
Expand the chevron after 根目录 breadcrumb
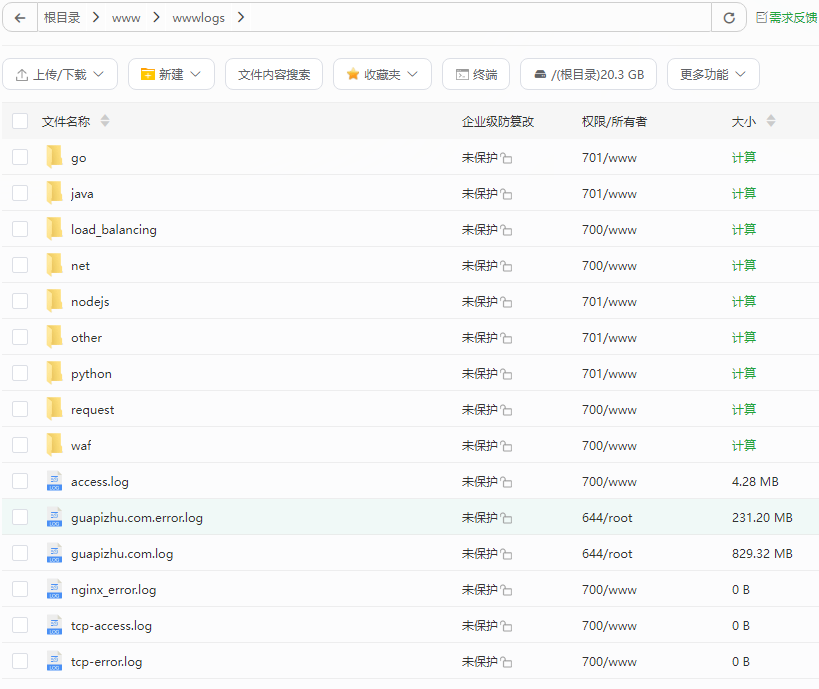(x=96, y=18)
